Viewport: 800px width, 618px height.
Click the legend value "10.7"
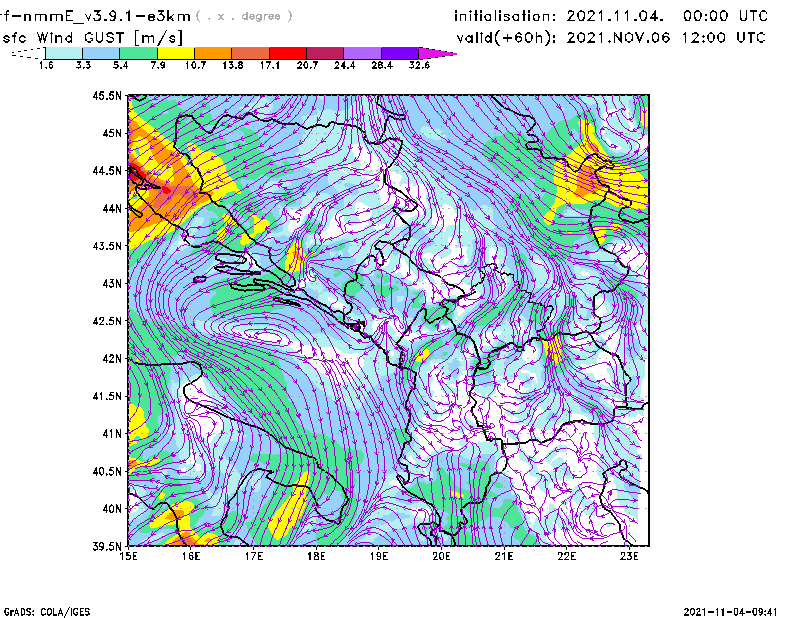[195, 65]
